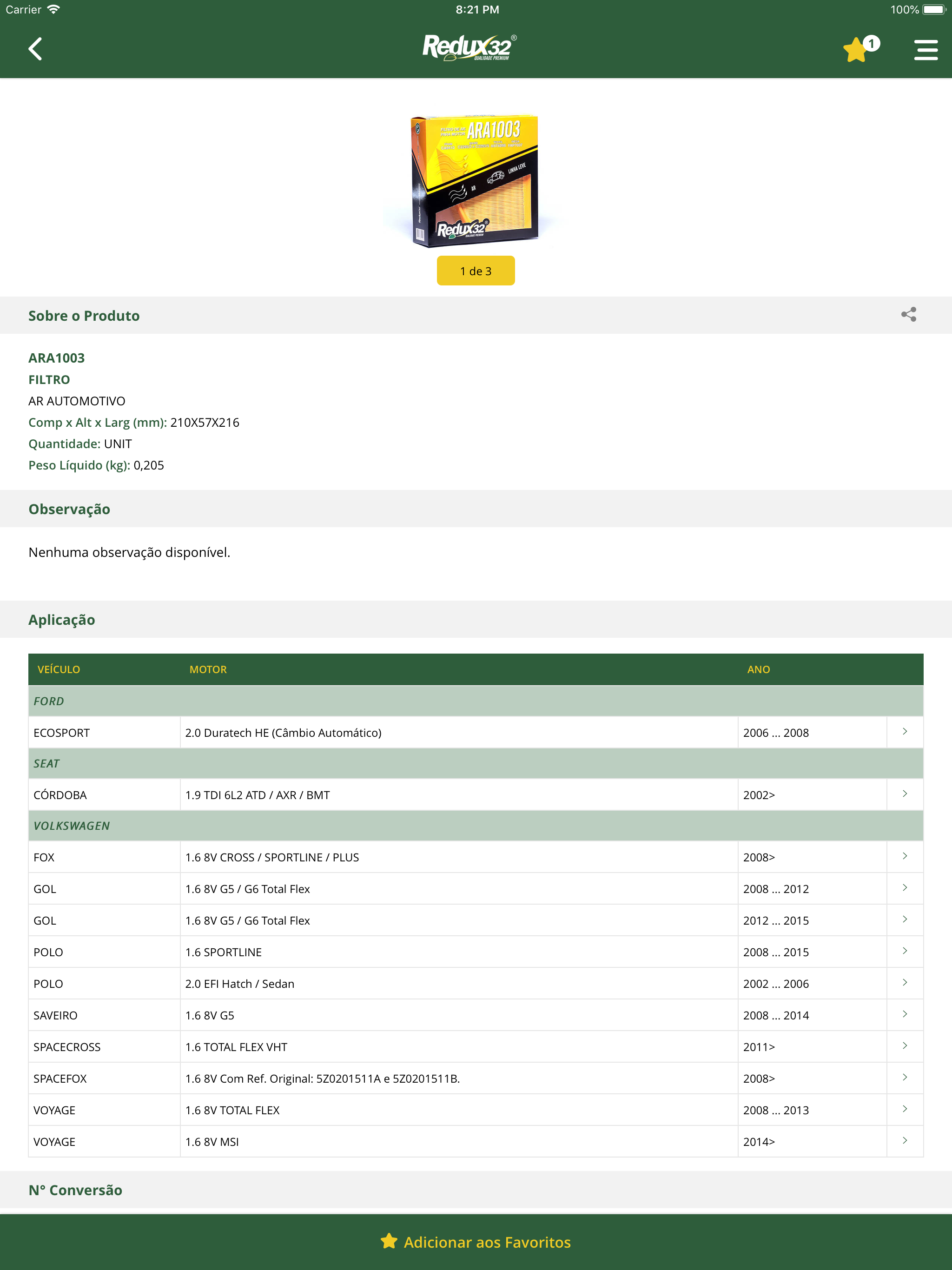
Task: Click the 'AR AUTOMOTIVO' description text
Action: [76, 401]
